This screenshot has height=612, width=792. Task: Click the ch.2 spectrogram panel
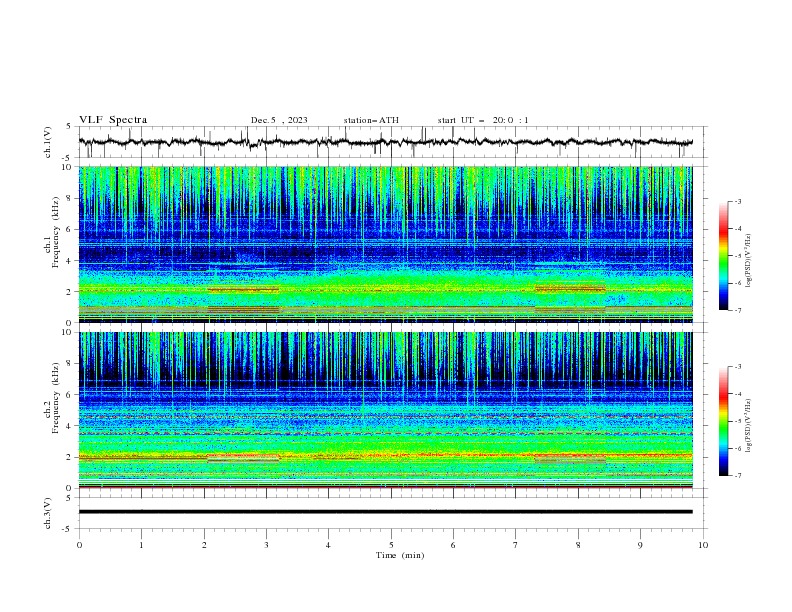[x=385, y=410]
